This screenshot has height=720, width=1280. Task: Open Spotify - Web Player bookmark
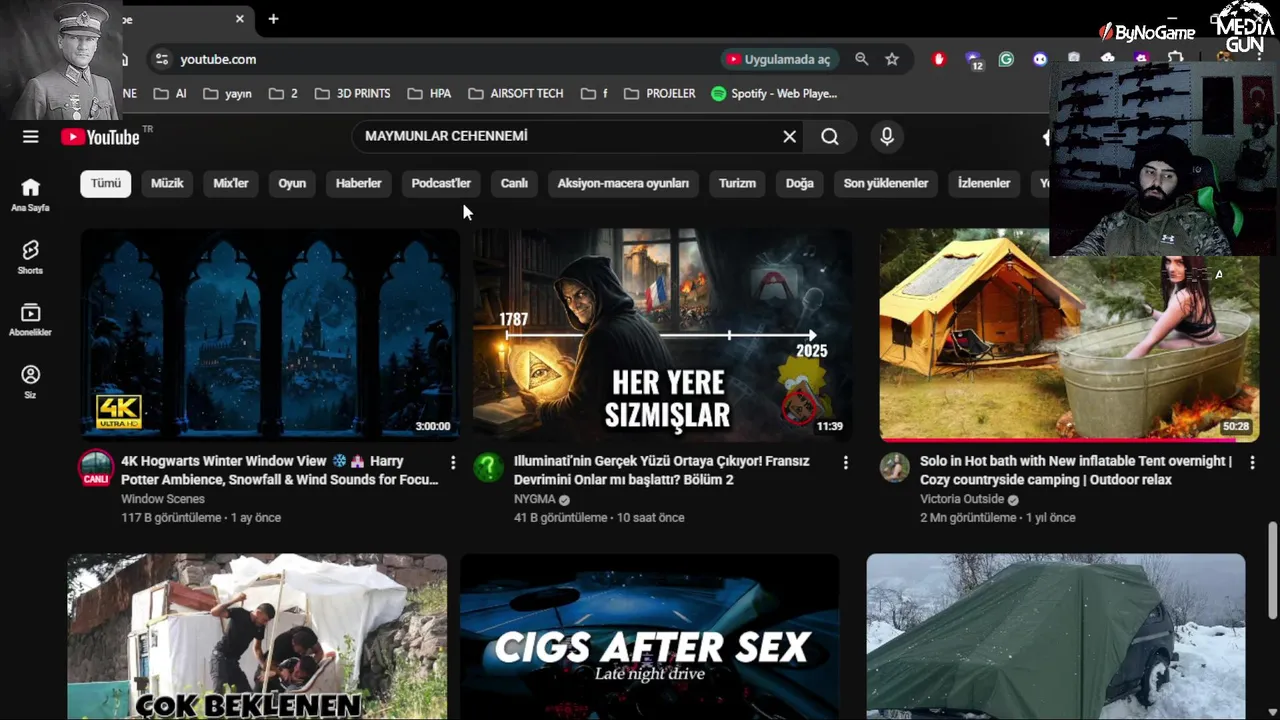774,93
